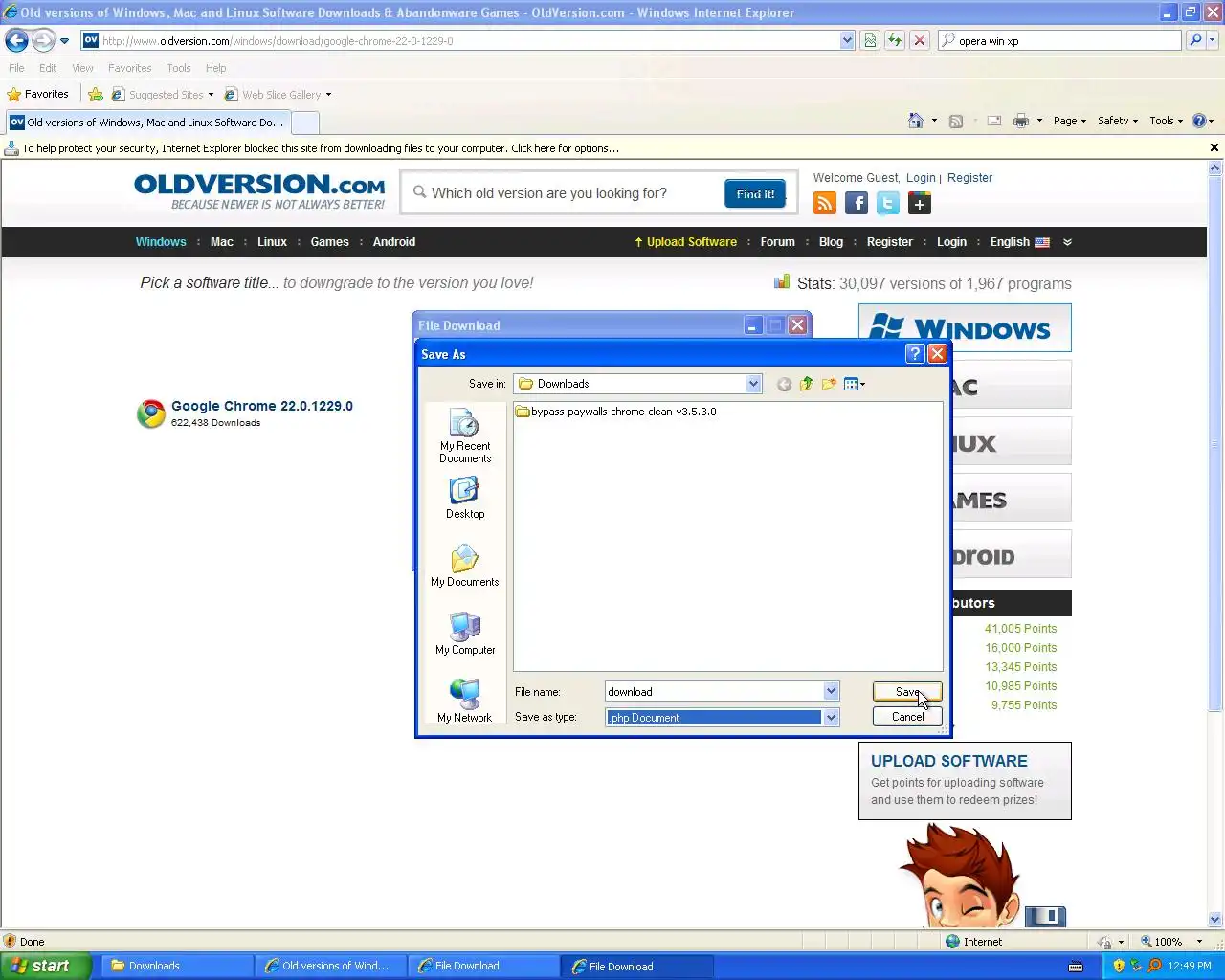The height and width of the screenshot is (980, 1225).
Task: Click the orange RSS icon on OldVersion page
Action: point(825,203)
